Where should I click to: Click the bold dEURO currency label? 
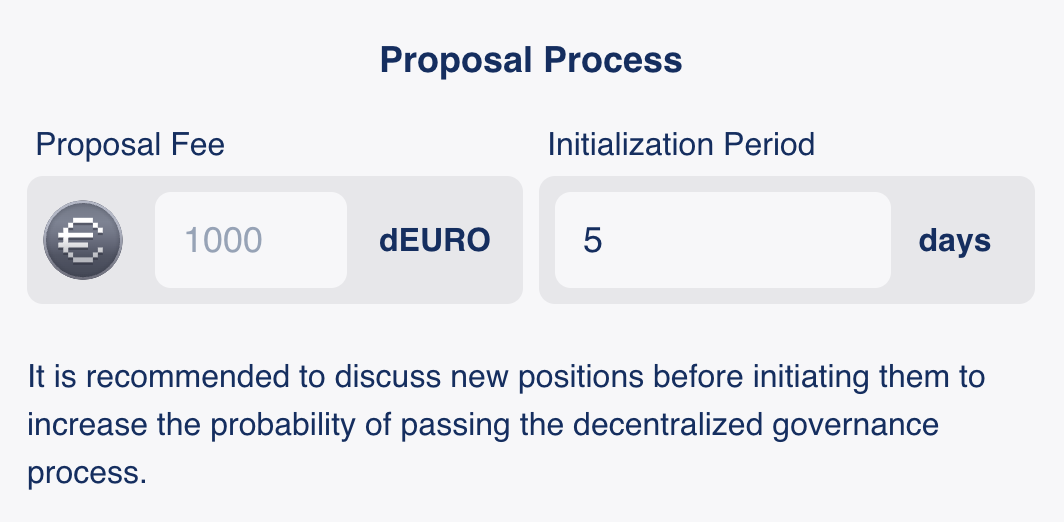pyautogui.click(x=435, y=241)
